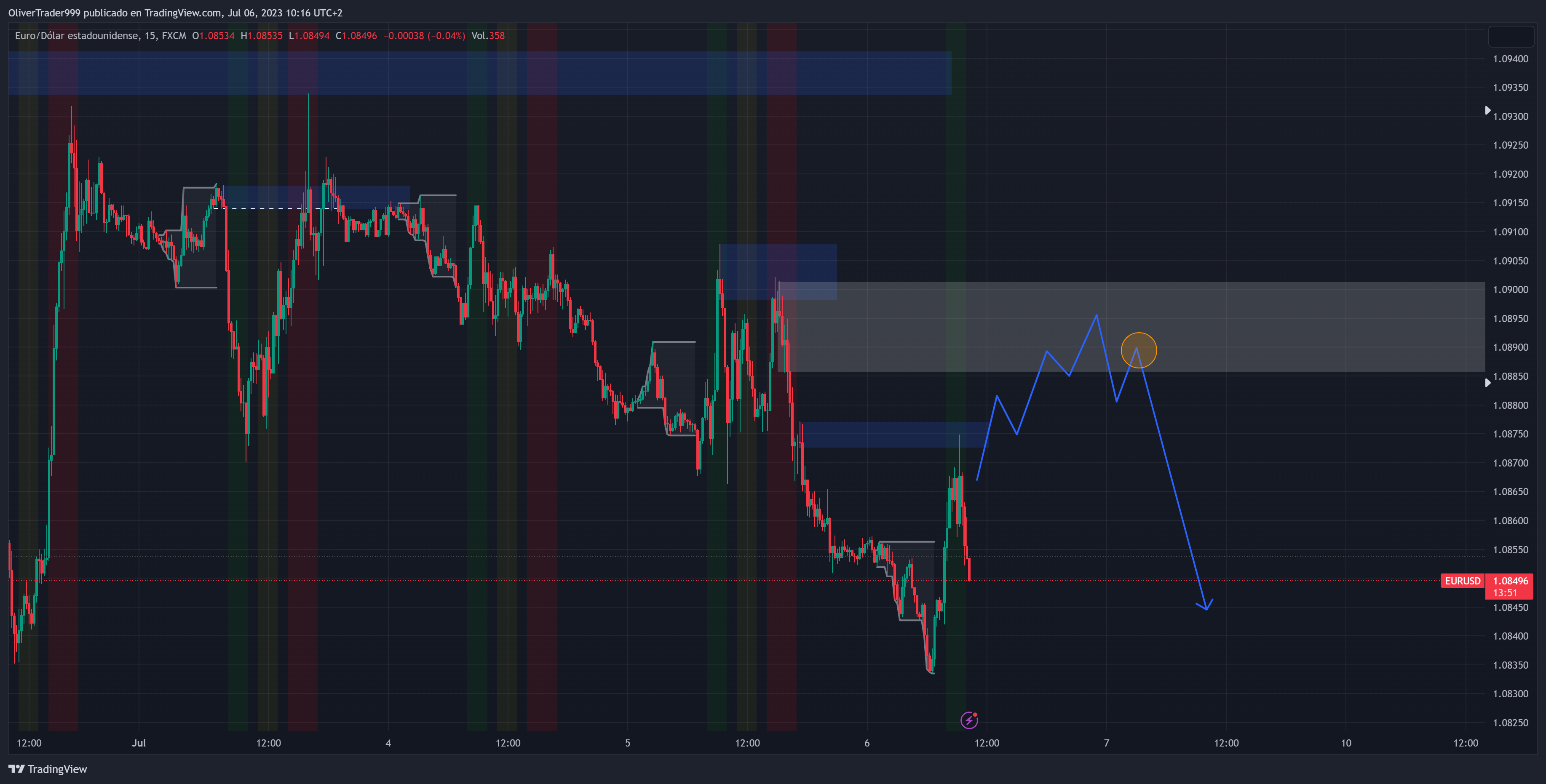Screen dimensions: 1546x784
Task: Click the close value C1.08496
Action: (356, 35)
